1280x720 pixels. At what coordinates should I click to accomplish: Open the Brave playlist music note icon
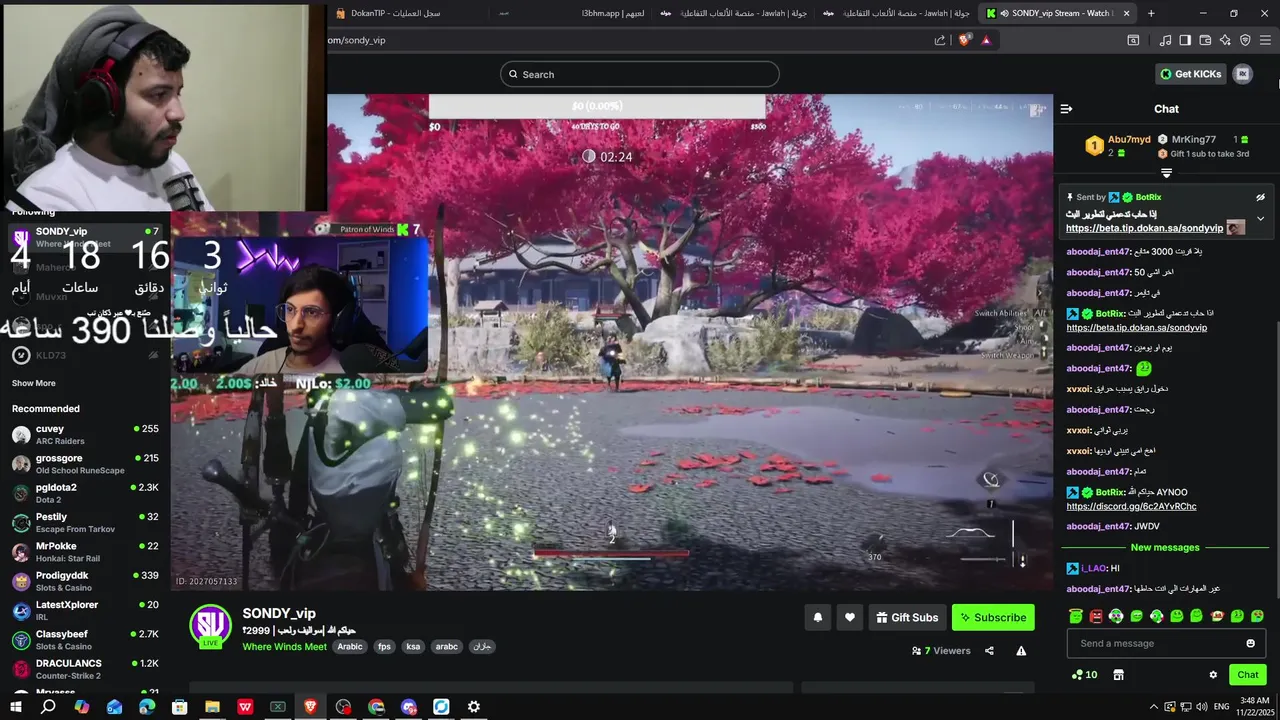point(1165,40)
